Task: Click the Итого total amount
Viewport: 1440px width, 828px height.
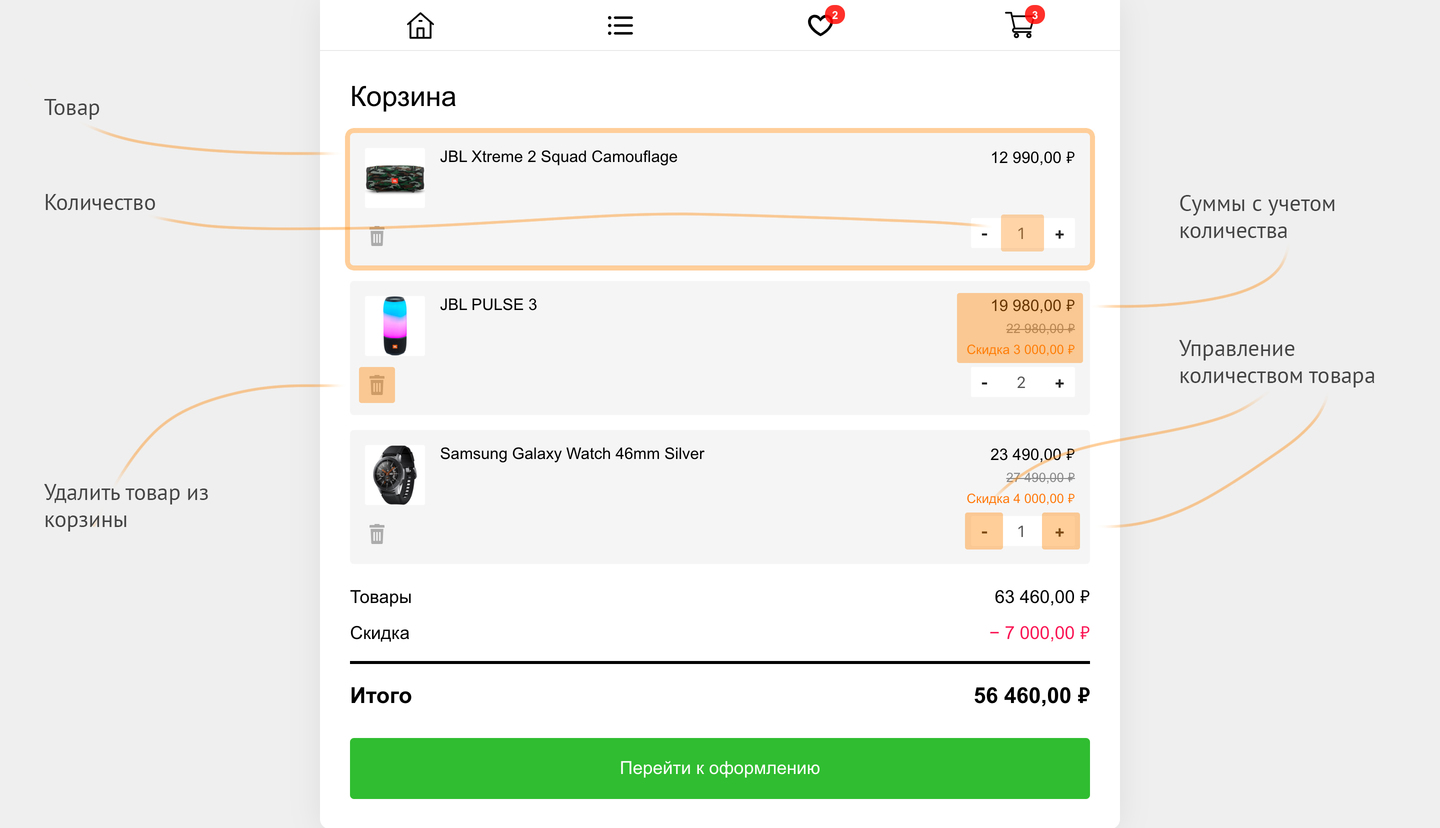Action: click(x=1032, y=695)
